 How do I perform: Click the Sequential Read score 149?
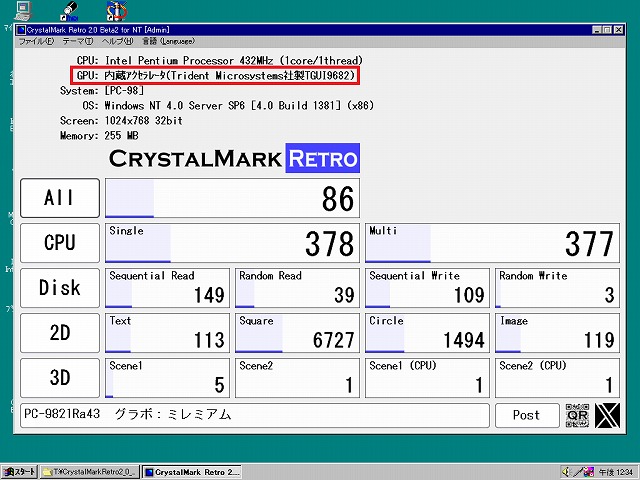click(209, 295)
